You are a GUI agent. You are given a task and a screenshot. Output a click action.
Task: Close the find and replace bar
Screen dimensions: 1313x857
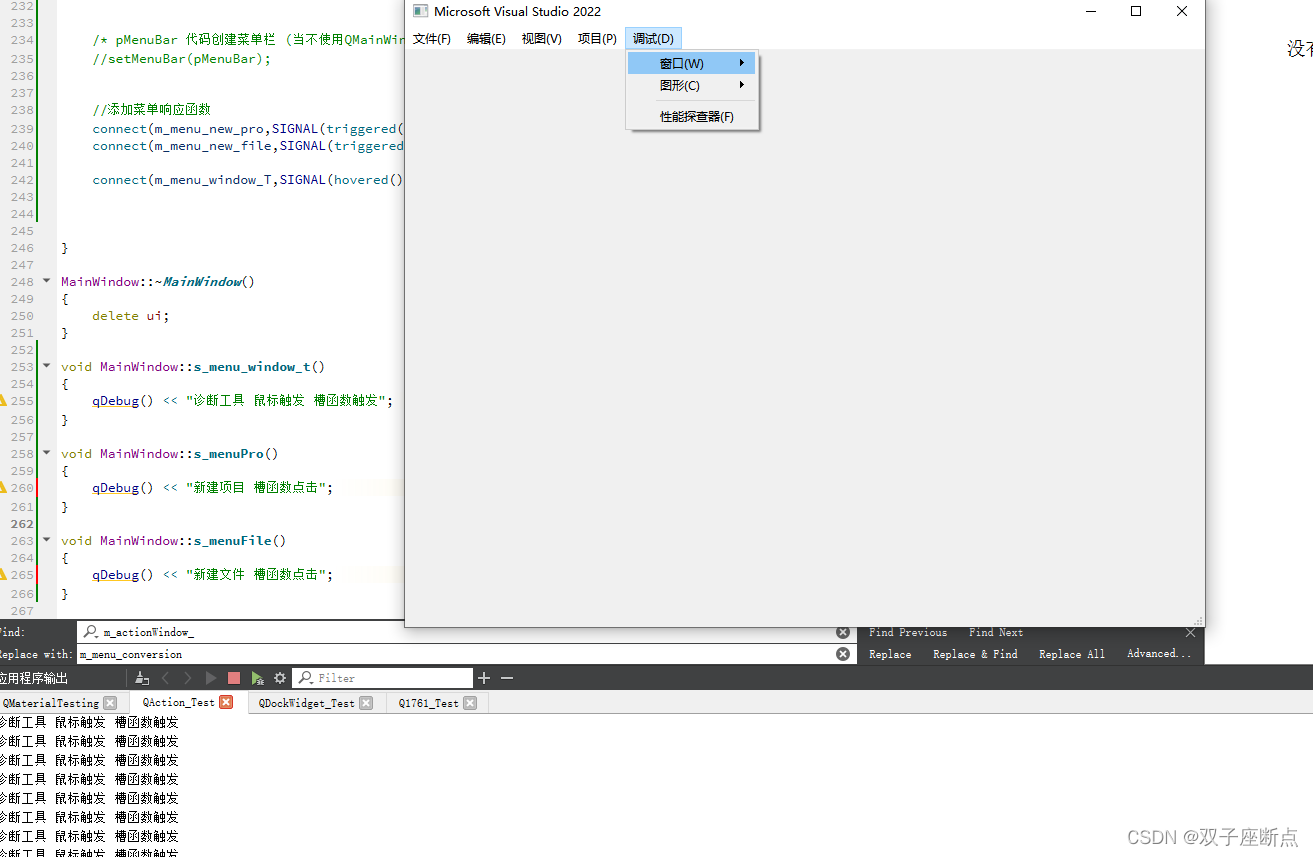(x=1190, y=632)
